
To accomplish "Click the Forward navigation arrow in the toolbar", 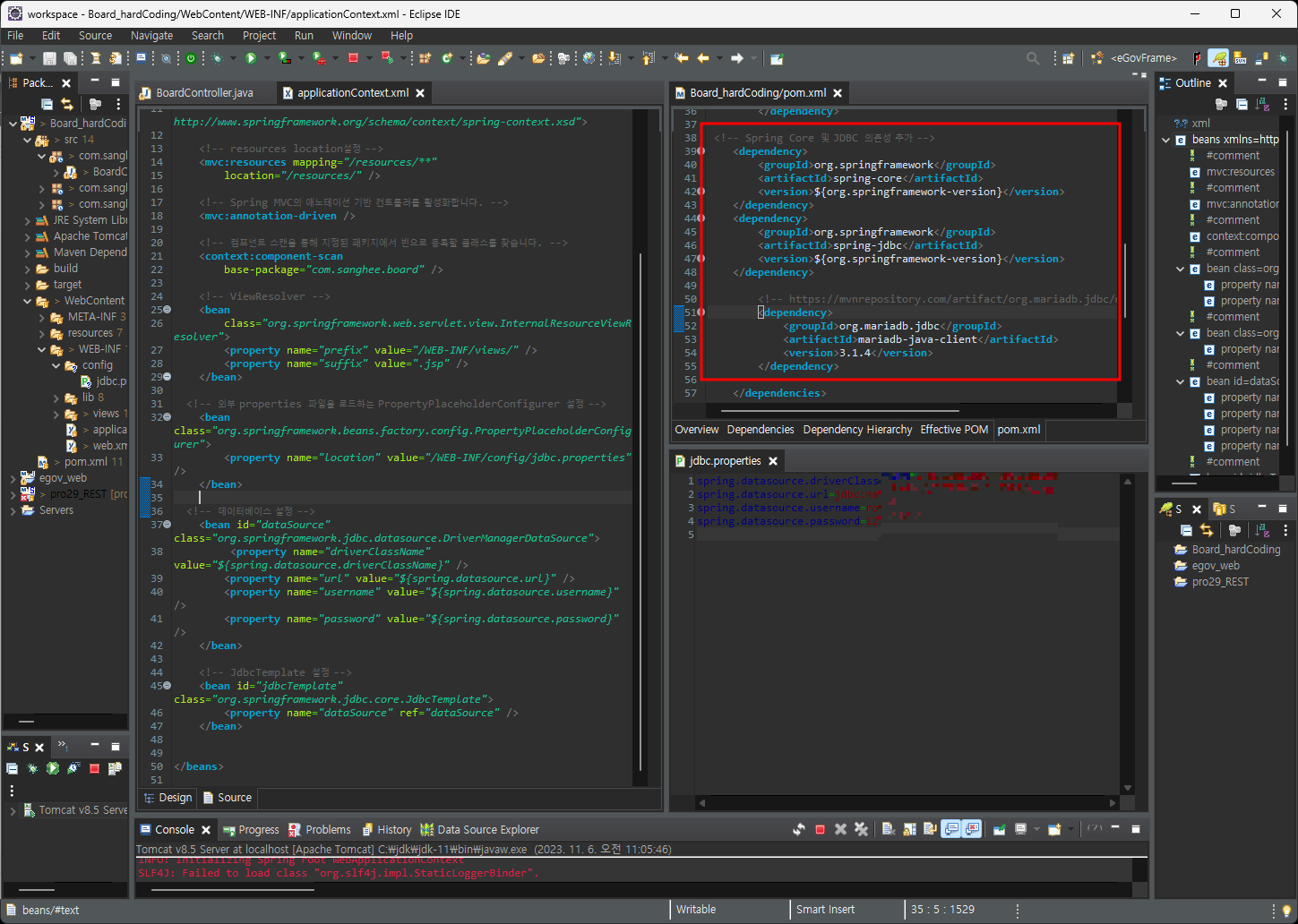I will coord(737,58).
